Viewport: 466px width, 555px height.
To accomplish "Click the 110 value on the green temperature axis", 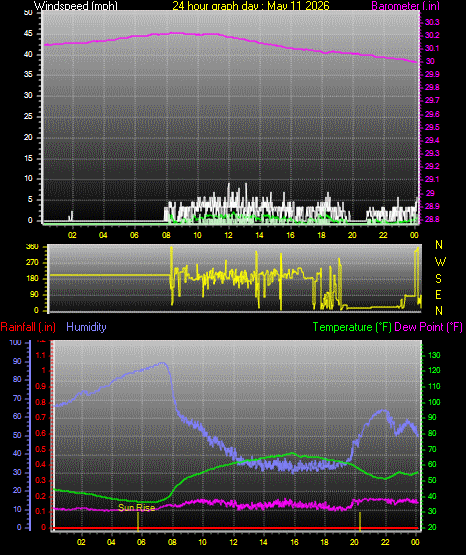I will click(434, 386).
